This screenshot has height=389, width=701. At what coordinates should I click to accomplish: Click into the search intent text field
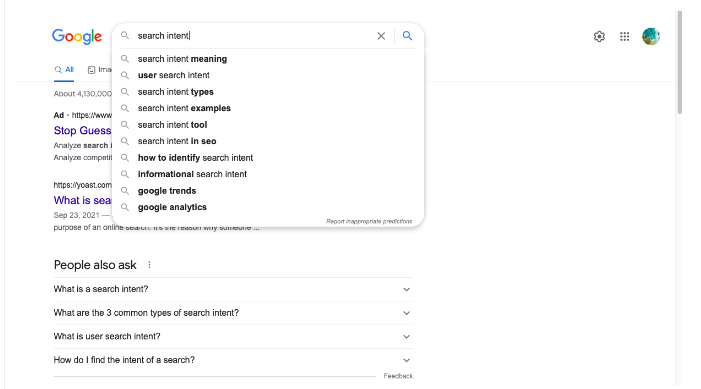point(255,36)
